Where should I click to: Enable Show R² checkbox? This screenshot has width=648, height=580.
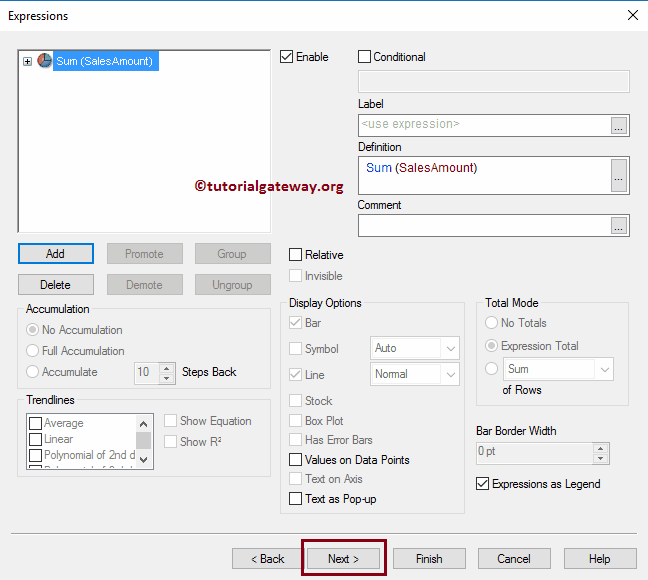[170, 442]
